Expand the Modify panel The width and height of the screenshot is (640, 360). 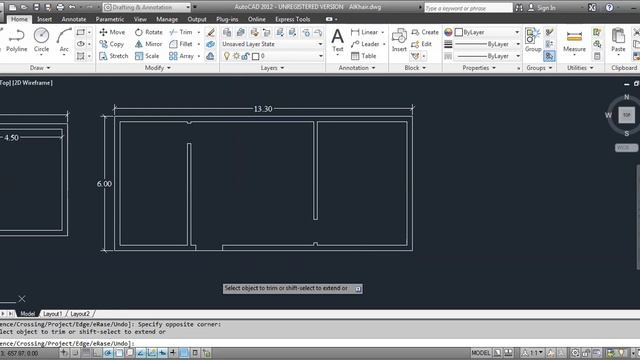(x=158, y=68)
